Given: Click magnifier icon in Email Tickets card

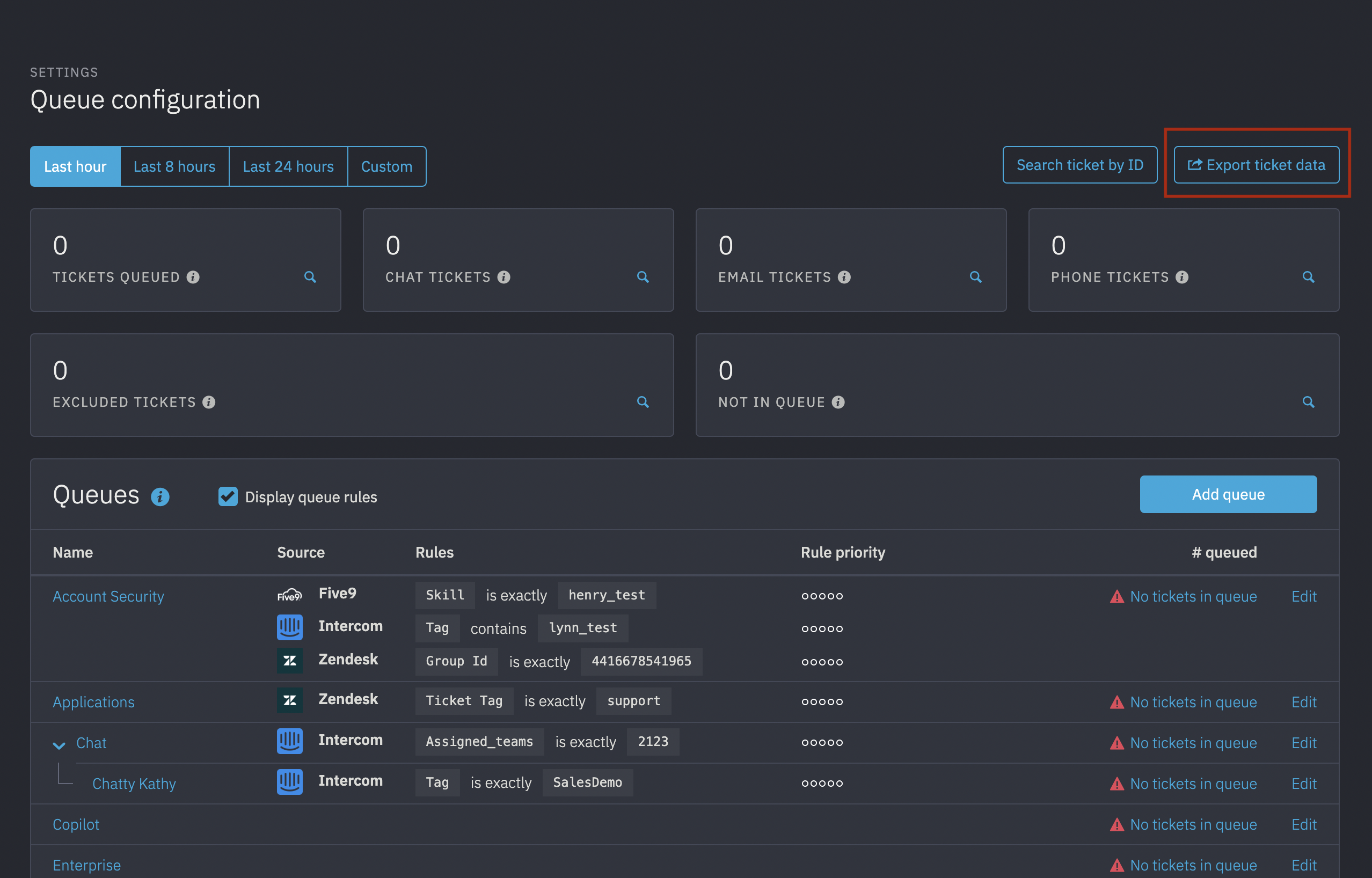Looking at the screenshot, I should point(976,277).
